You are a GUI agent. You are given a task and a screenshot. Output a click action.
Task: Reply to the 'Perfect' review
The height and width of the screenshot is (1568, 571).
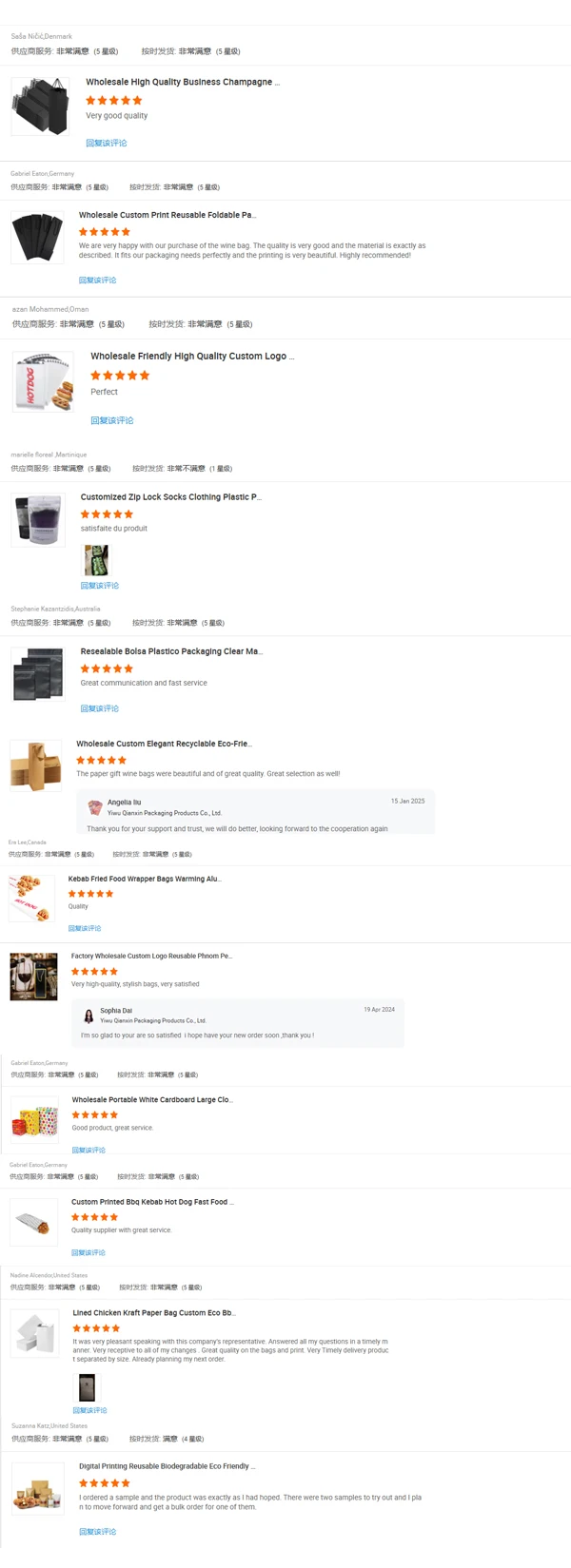112,420
